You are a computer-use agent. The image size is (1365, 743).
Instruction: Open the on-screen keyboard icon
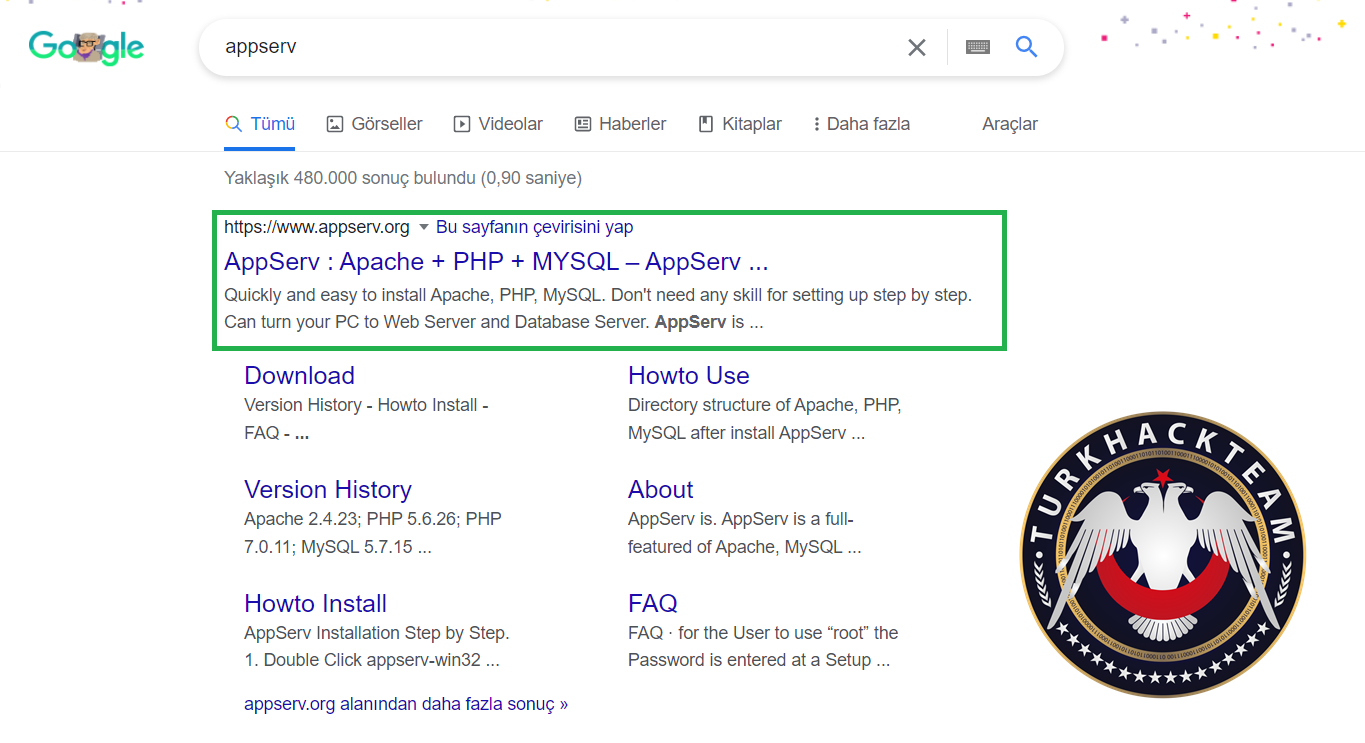click(978, 47)
